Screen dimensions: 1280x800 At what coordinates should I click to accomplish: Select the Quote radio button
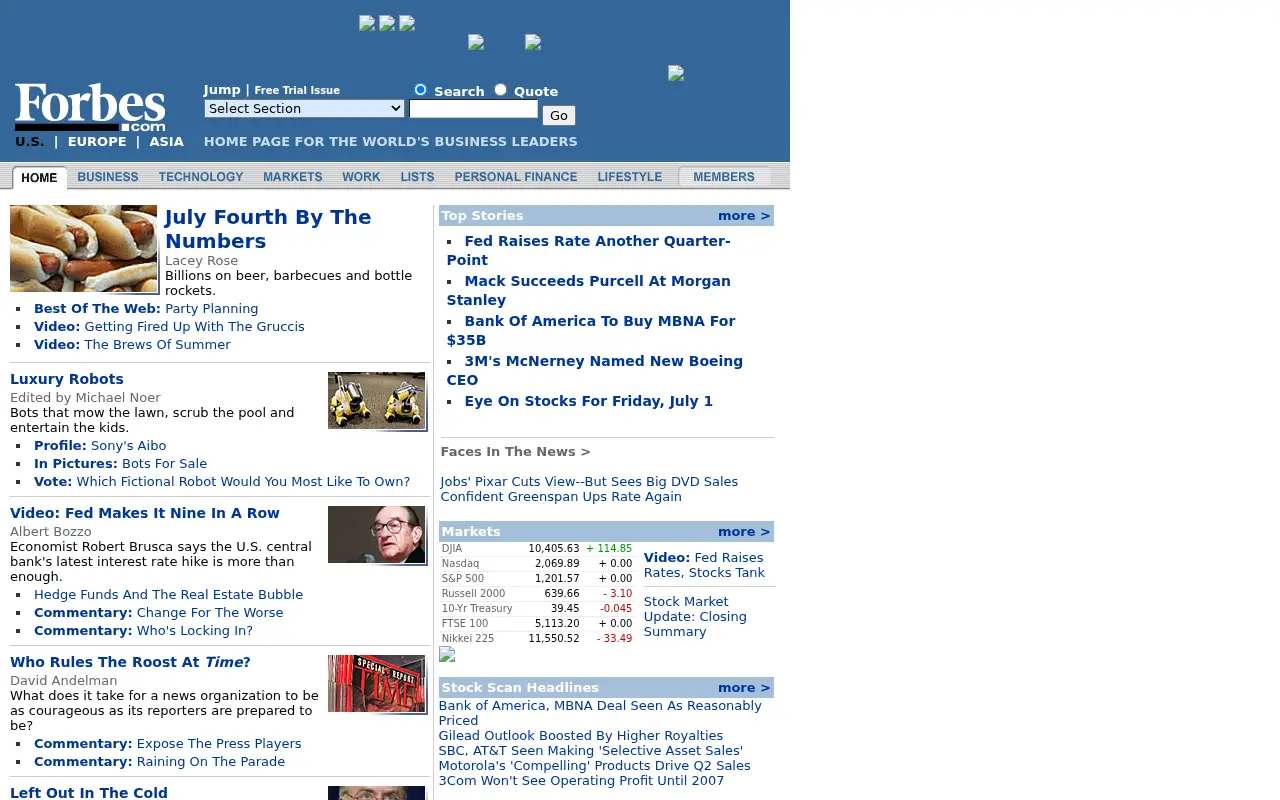[x=501, y=90]
